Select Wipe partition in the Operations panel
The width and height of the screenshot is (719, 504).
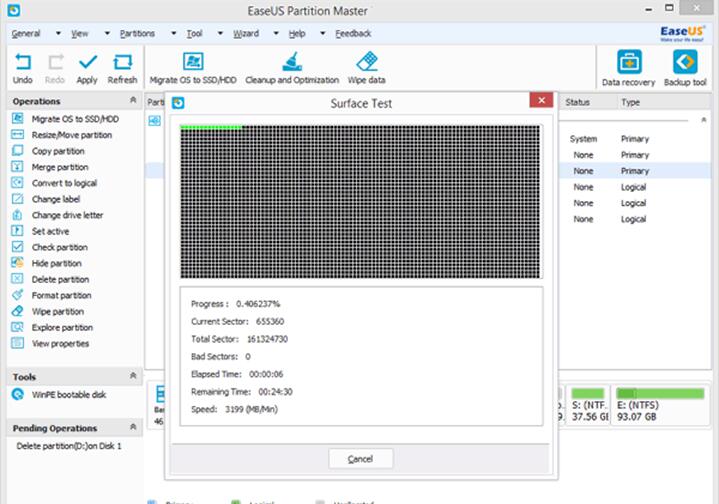coord(48,312)
